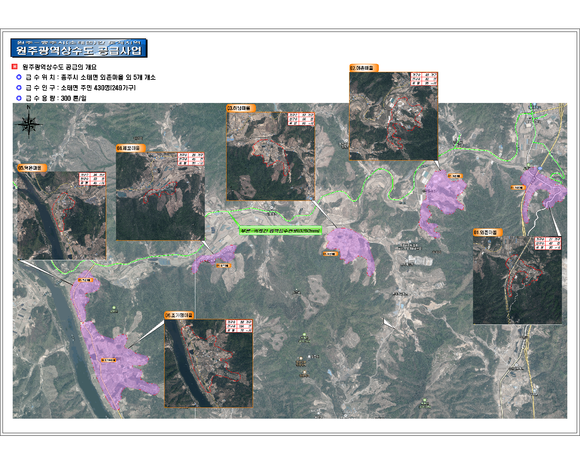This screenshot has height=464, width=580.
Task: Open the aerial inset photo for village 01
Action: pyautogui.click(x=517, y=280)
